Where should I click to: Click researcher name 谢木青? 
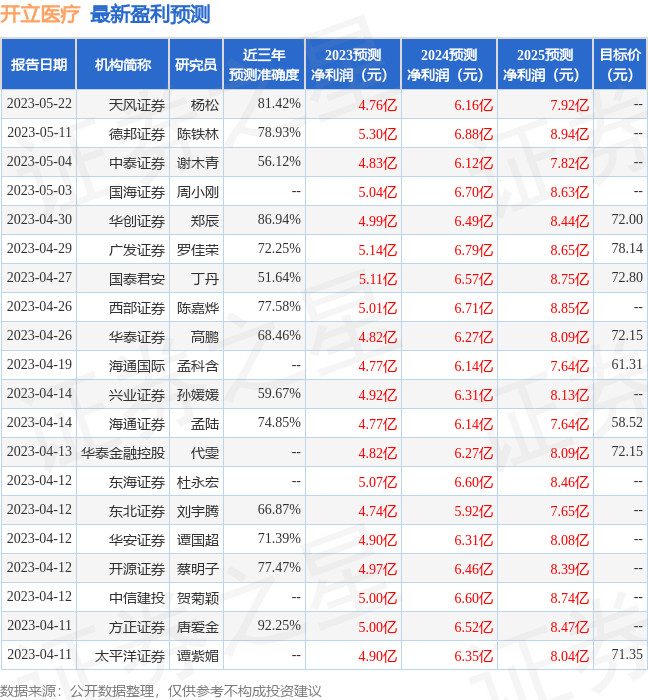pyautogui.click(x=198, y=163)
